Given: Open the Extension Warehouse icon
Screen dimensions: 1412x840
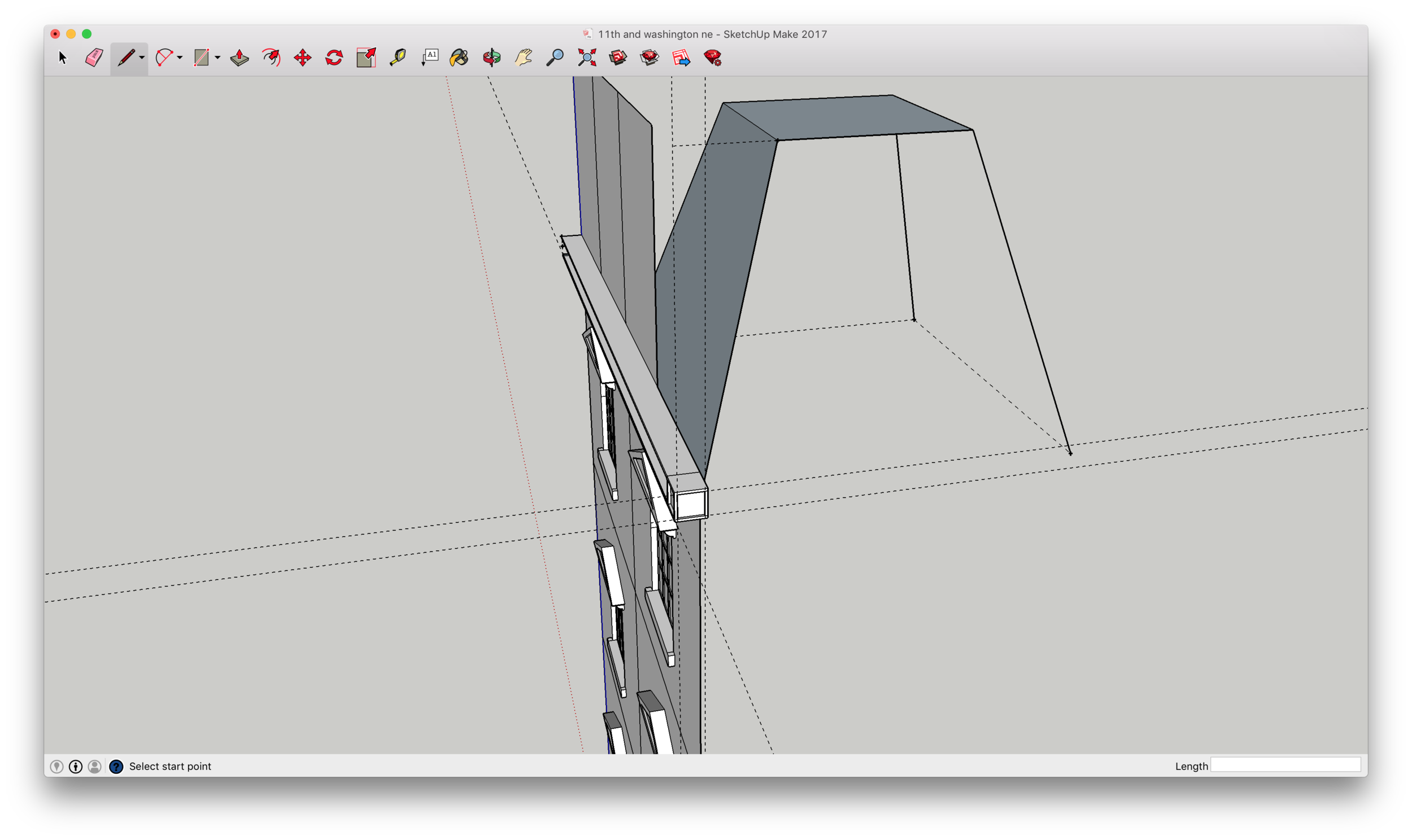Looking at the screenshot, I should tap(650, 58).
